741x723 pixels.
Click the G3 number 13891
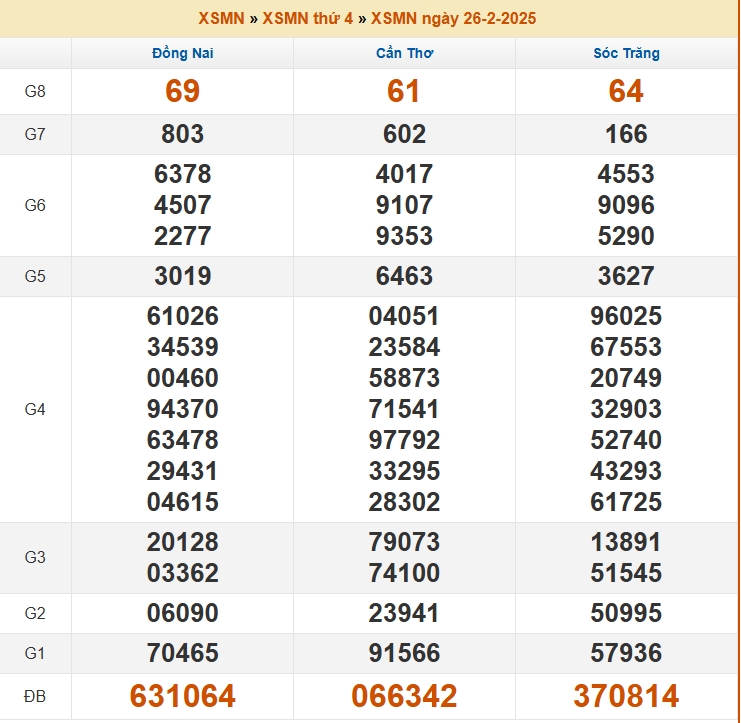click(x=626, y=542)
